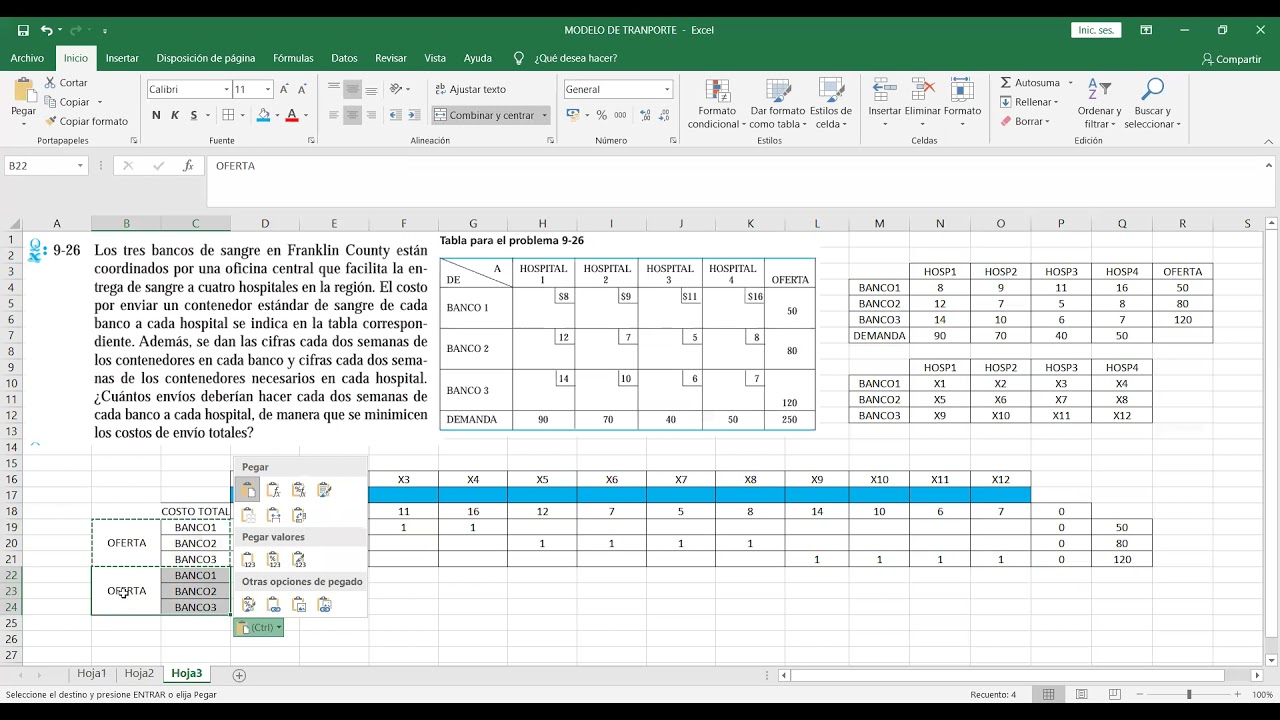This screenshot has height=720, width=1280.
Task: Toggle bold N formatting
Action: [x=156, y=115]
